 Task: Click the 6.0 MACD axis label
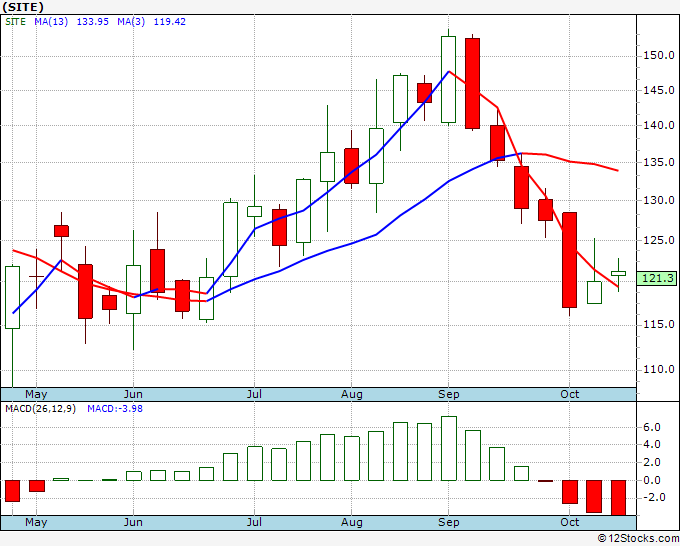tap(652, 428)
